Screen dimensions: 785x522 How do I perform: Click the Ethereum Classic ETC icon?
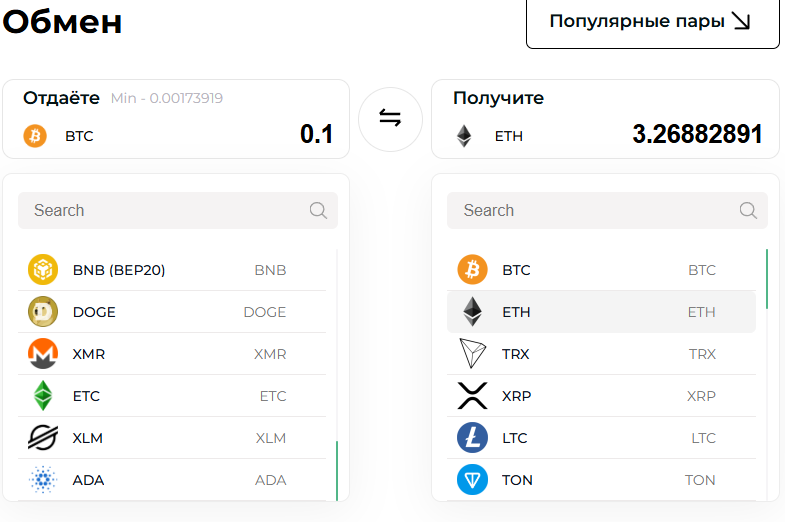click(x=43, y=396)
